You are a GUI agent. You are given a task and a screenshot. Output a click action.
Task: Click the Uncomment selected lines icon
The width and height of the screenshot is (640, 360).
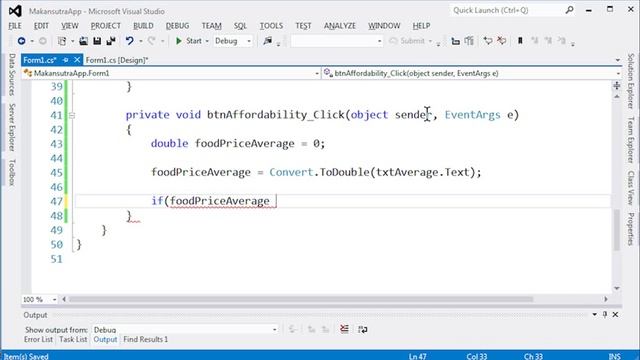click(502, 41)
